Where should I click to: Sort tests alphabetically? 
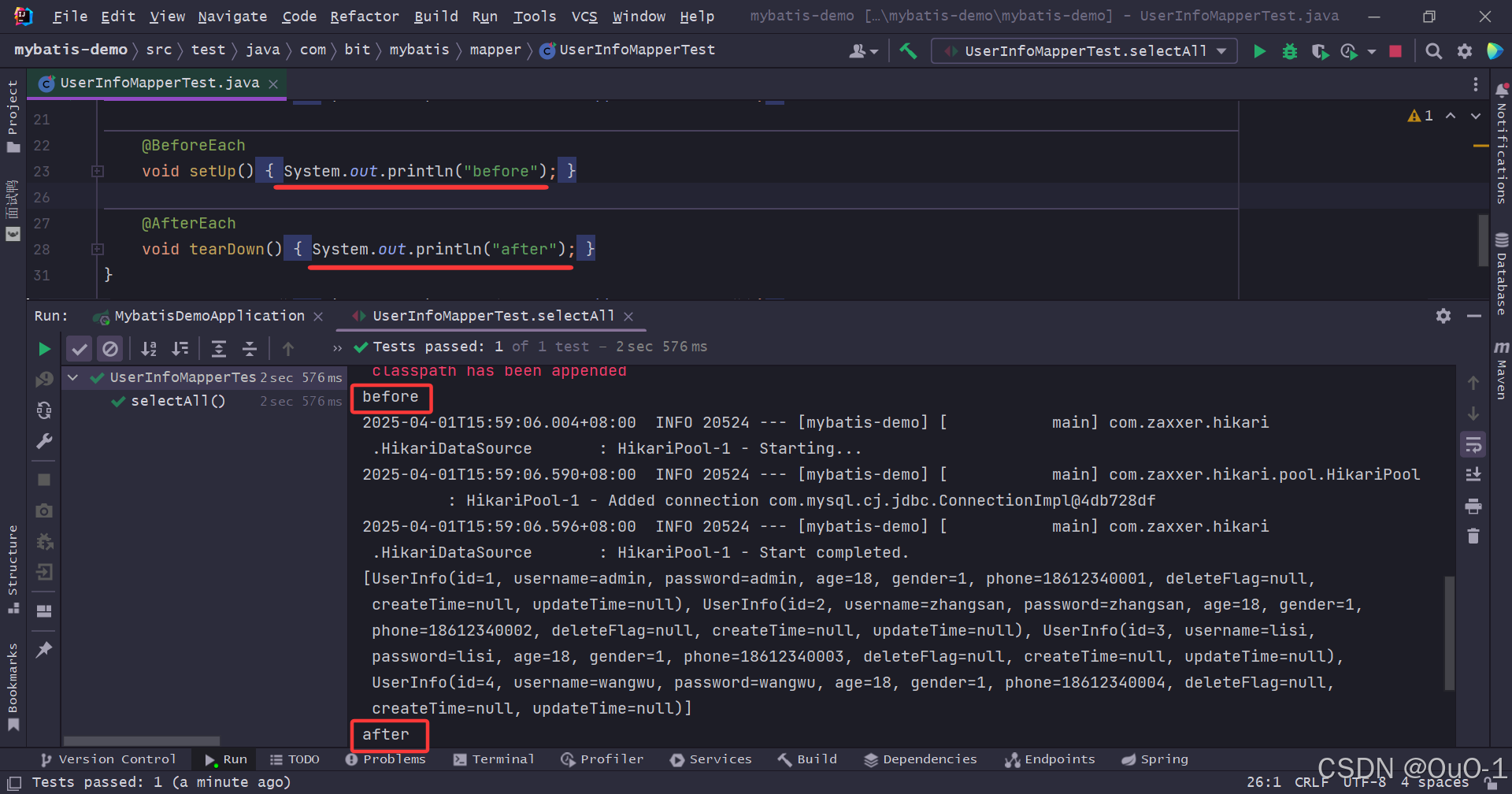[x=149, y=348]
